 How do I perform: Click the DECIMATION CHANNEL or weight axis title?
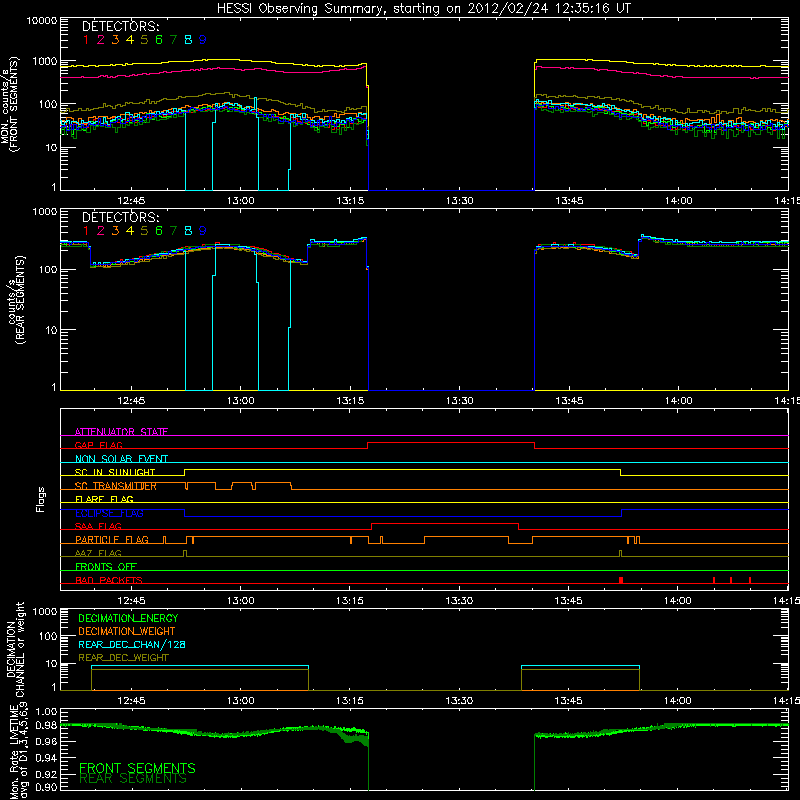pyautogui.click(x=15, y=649)
